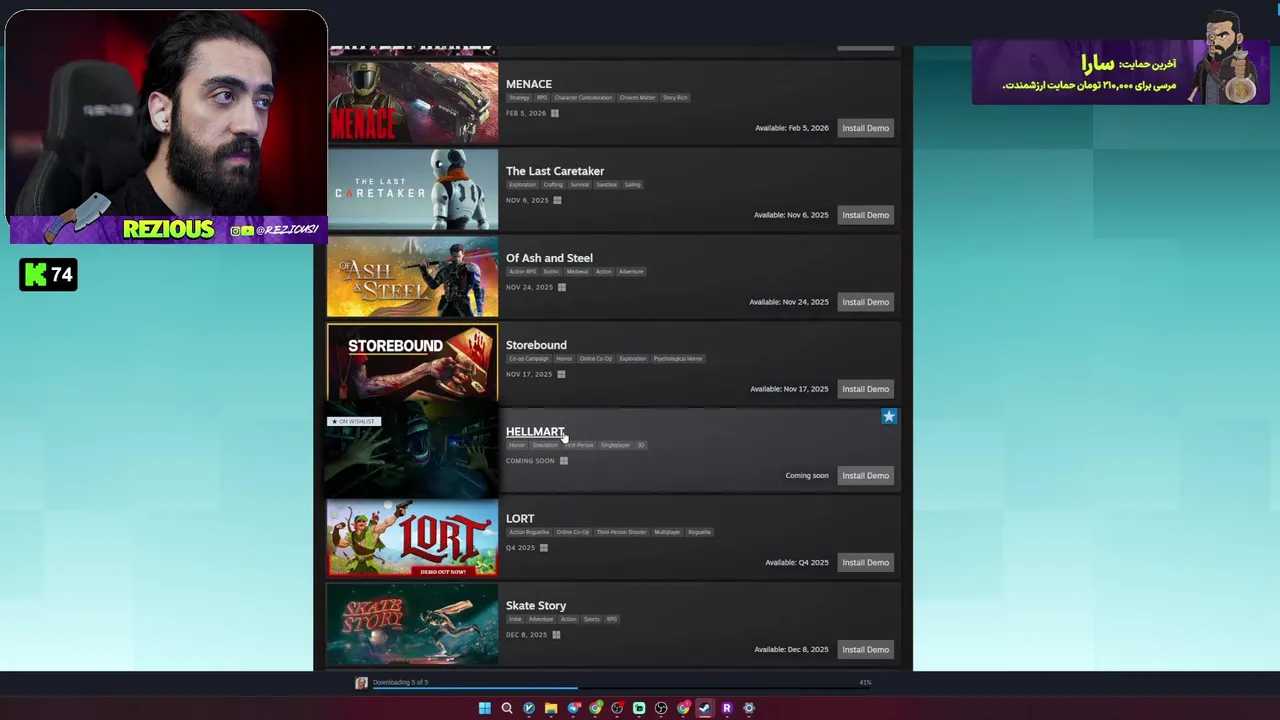Viewport: 1280px width, 720px height.
Task: Click Windows platform icon beside COMING SOON
Action: tap(563, 461)
